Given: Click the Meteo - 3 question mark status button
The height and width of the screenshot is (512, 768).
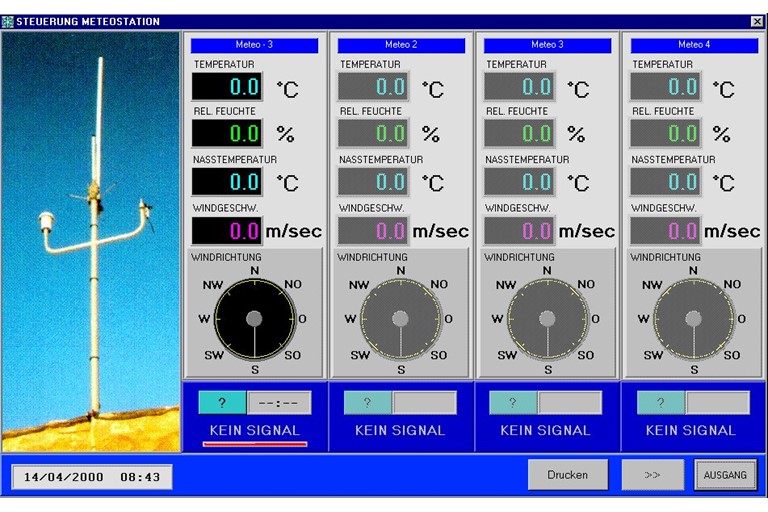Looking at the screenshot, I should pyautogui.click(x=222, y=403).
